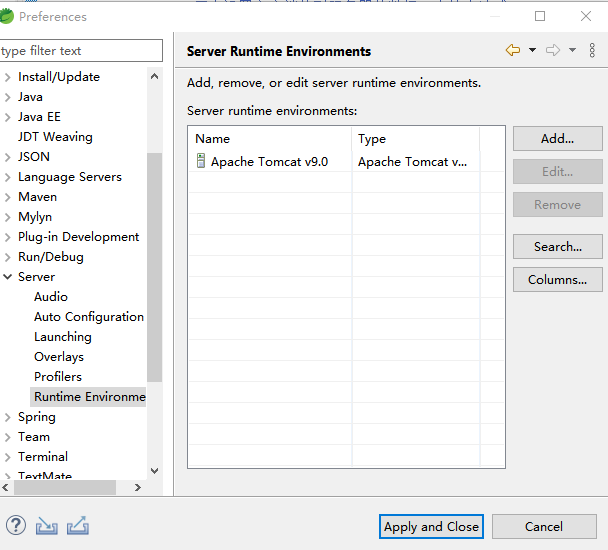Open the Overlays preference page

(x=59, y=357)
